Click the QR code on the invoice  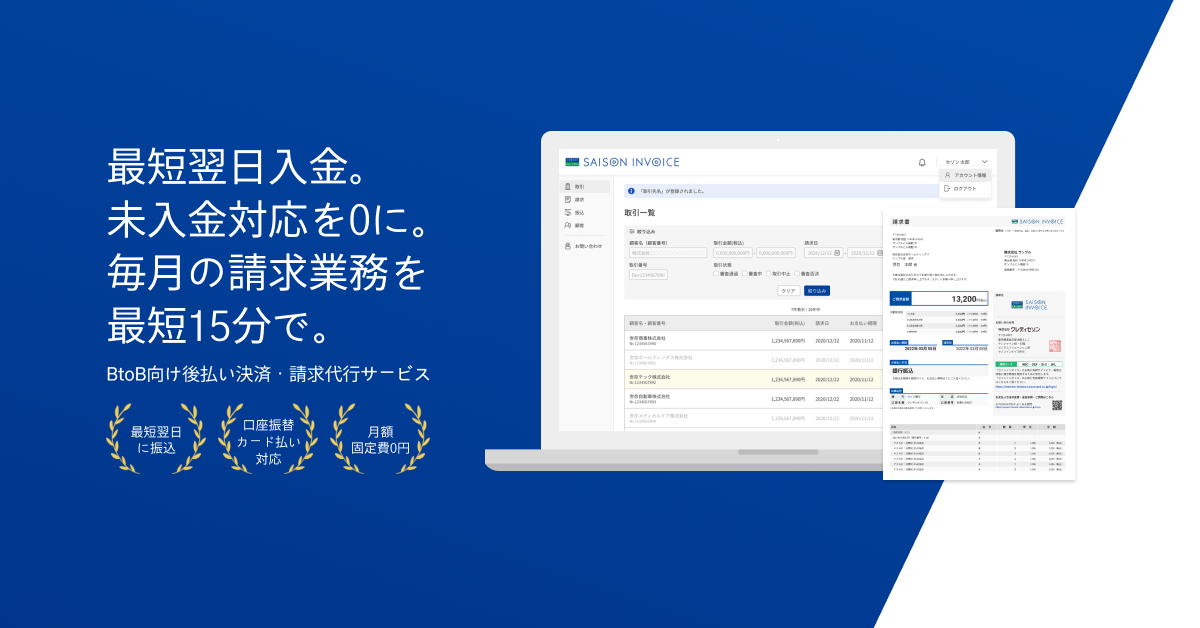pos(1058,407)
